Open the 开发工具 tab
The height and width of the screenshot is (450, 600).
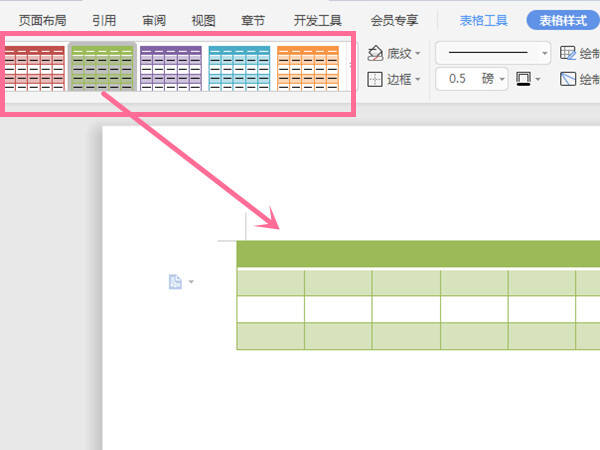click(x=318, y=20)
